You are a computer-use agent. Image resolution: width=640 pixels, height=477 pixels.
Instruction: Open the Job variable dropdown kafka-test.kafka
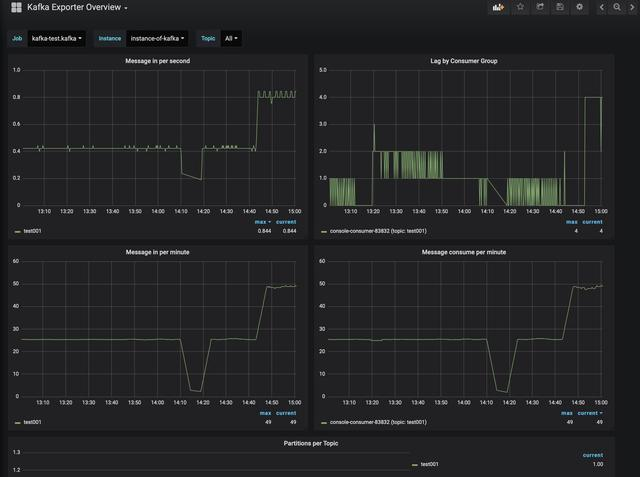(x=57, y=38)
